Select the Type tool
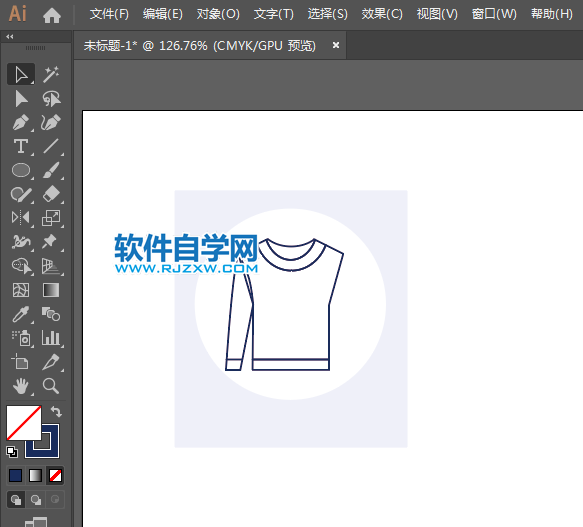The height and width of the screenshot is (527, 583). pyautogui.click(x=21, y=147)
